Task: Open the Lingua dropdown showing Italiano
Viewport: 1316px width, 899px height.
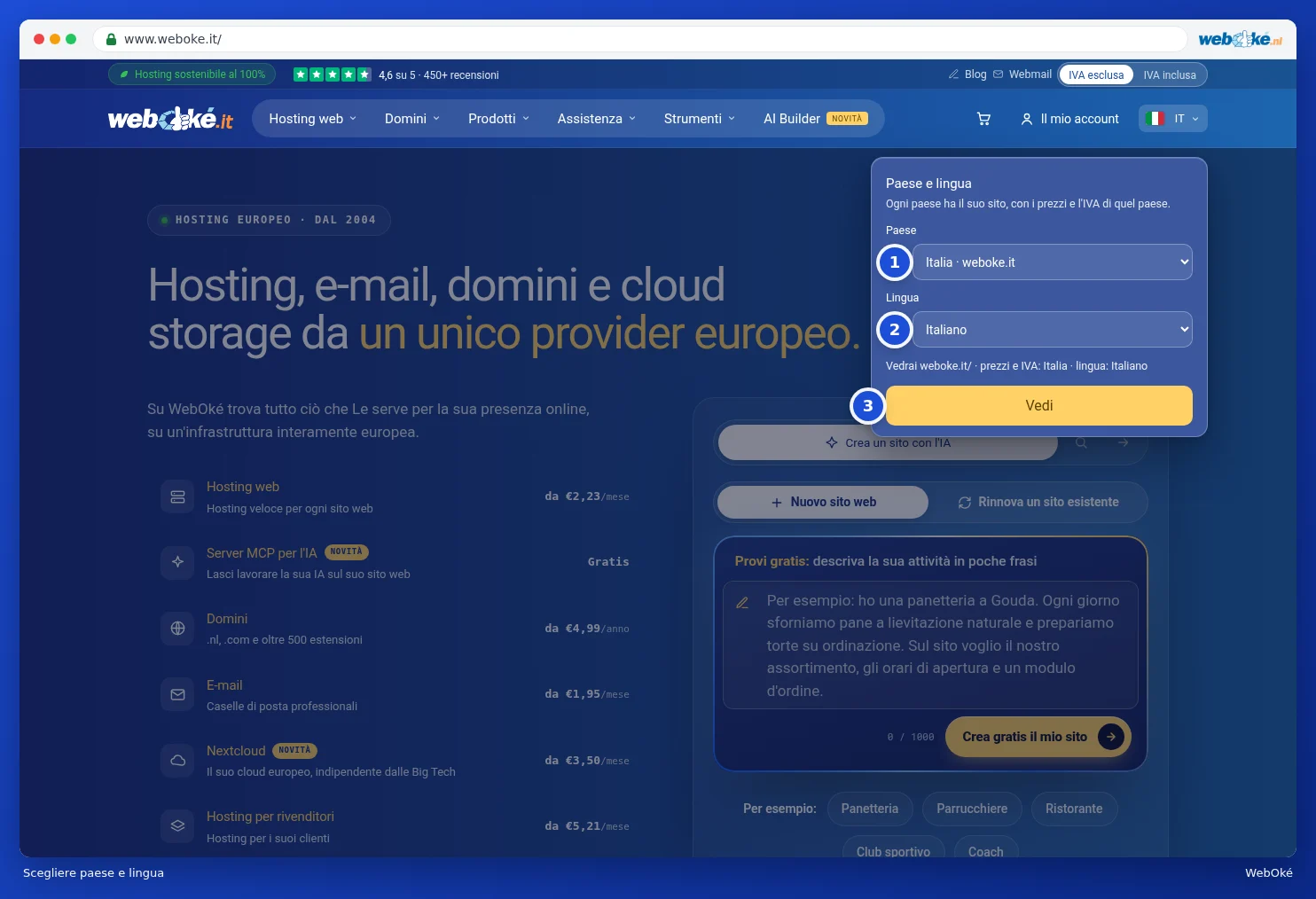Action: click(x=1053, y=330)
